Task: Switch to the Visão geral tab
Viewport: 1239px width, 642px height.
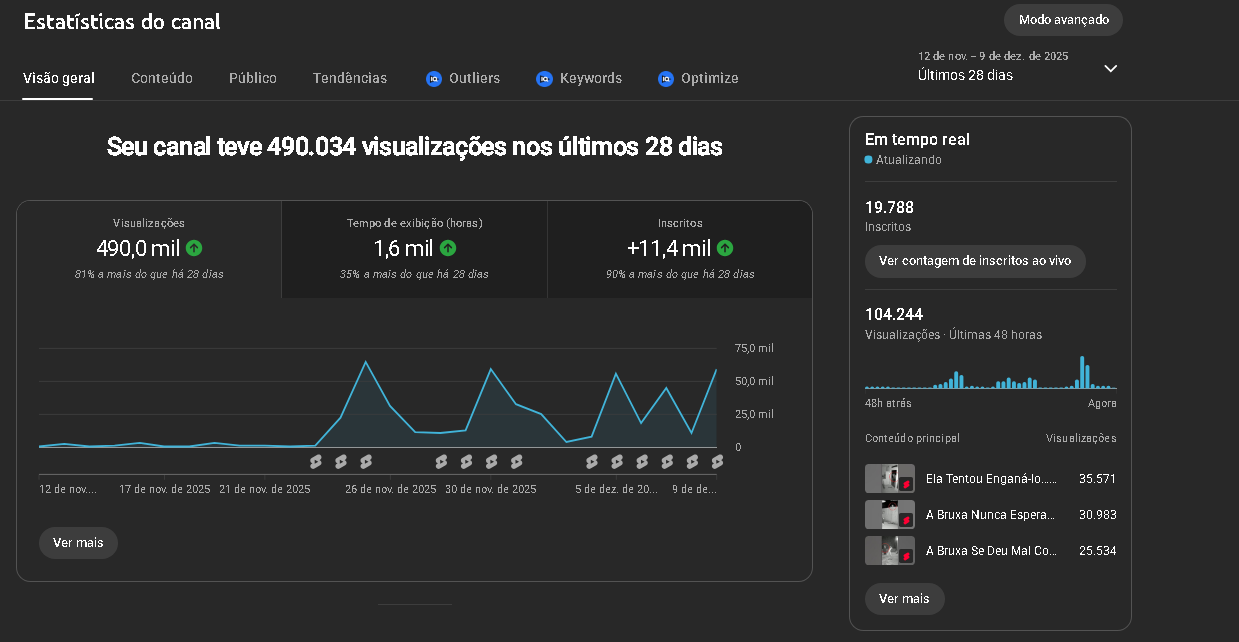Action: (x=58, y=78)
